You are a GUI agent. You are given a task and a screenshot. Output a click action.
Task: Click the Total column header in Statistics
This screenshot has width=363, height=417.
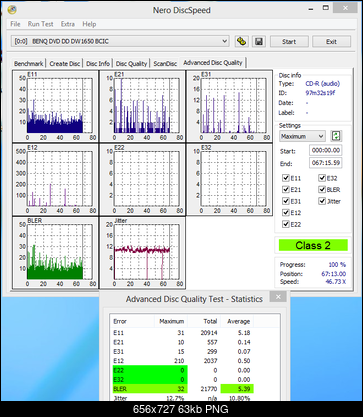pyautogui.click(x=204, y=321)
